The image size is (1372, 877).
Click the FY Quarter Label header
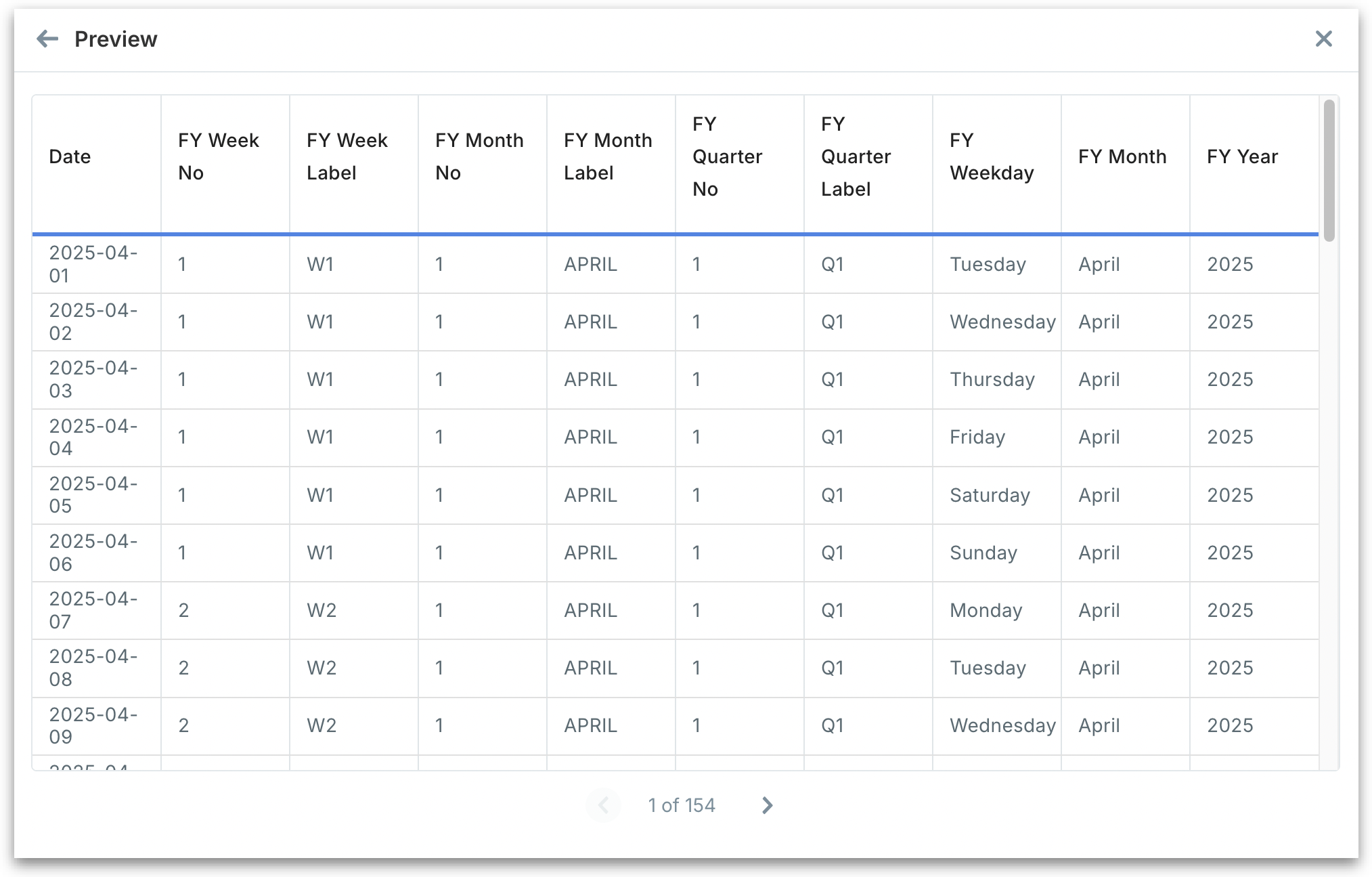tap(856, 157)
